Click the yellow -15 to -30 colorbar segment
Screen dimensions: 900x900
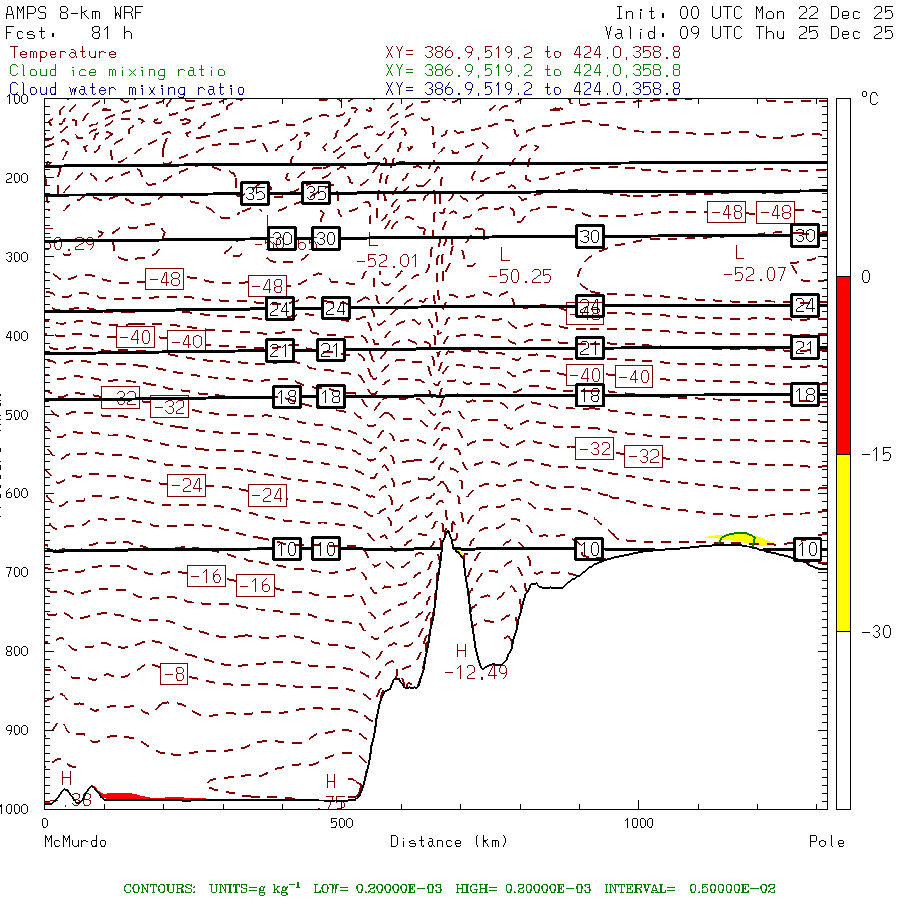[x=843, y=543]
